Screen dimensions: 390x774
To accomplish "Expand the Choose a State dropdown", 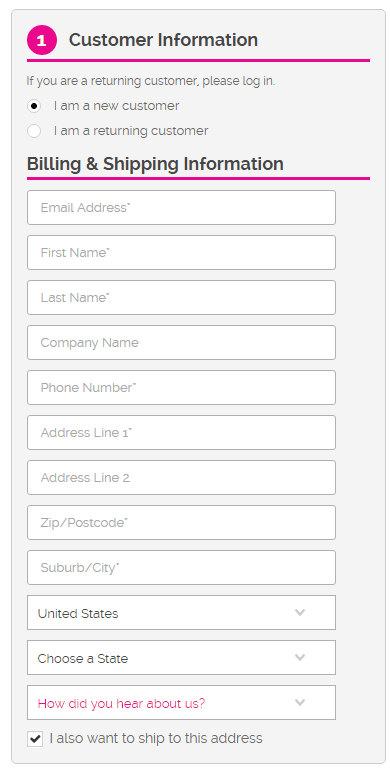I will click(x=181, y=658).
